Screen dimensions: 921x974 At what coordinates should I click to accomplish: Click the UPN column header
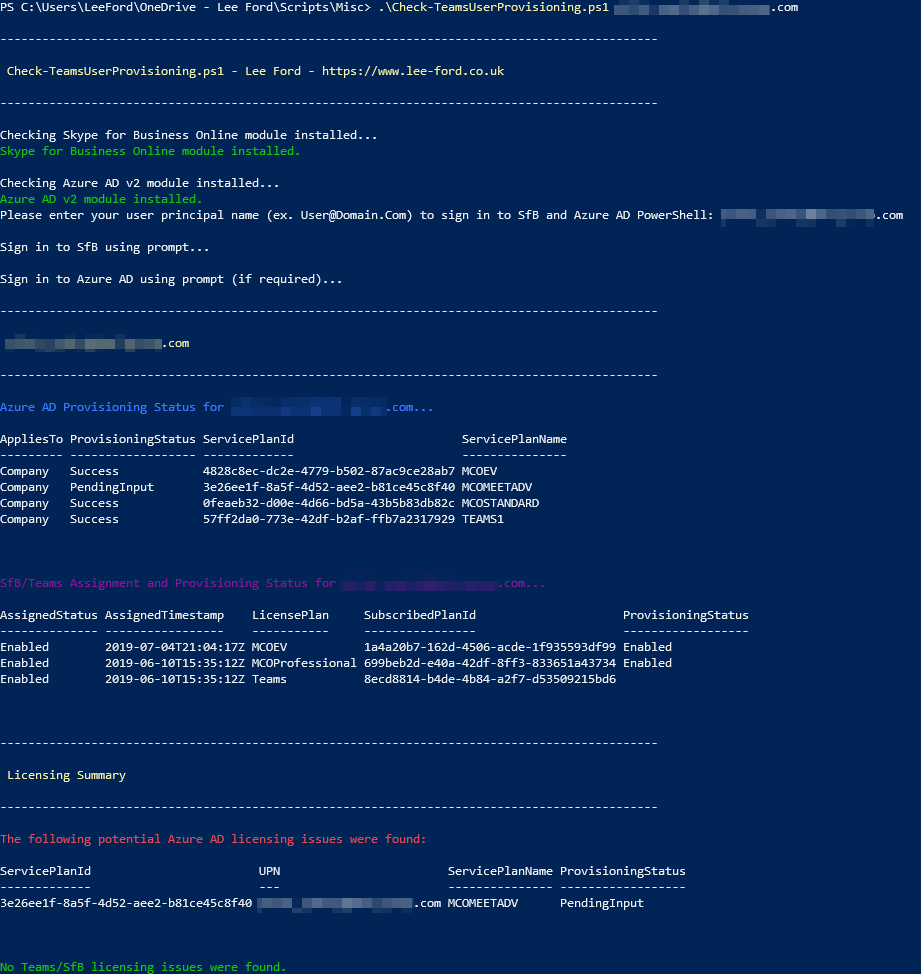pyautogui.click(x=269, y=871)
